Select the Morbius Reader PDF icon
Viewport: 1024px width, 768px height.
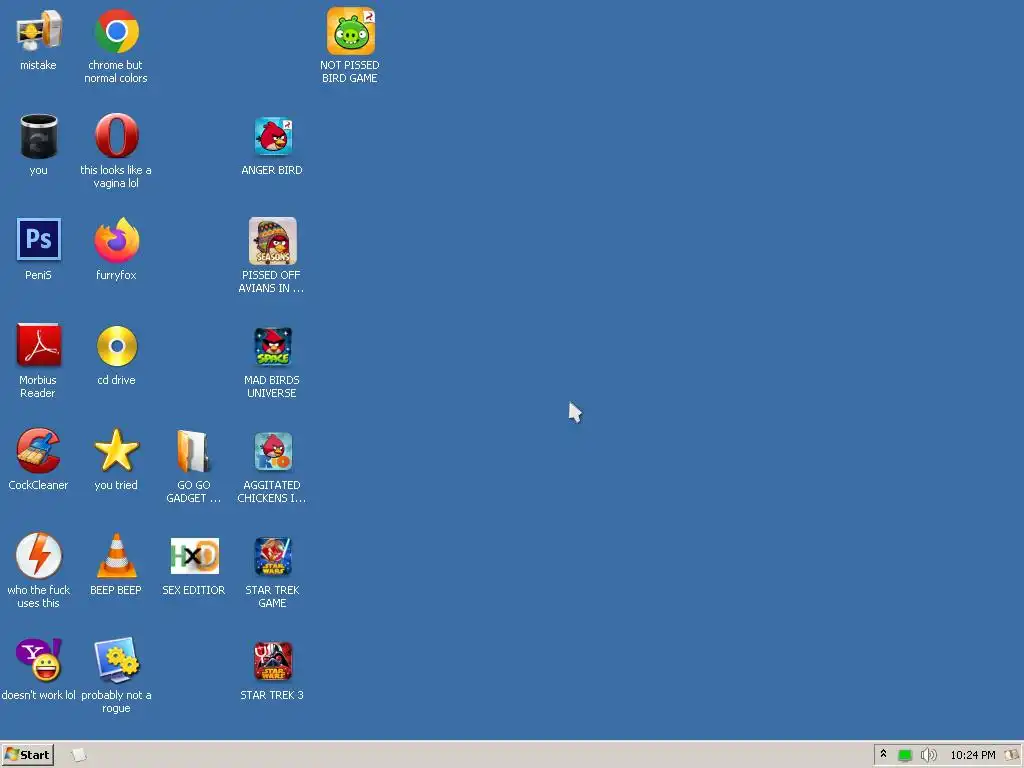click(x=39, y=345)
